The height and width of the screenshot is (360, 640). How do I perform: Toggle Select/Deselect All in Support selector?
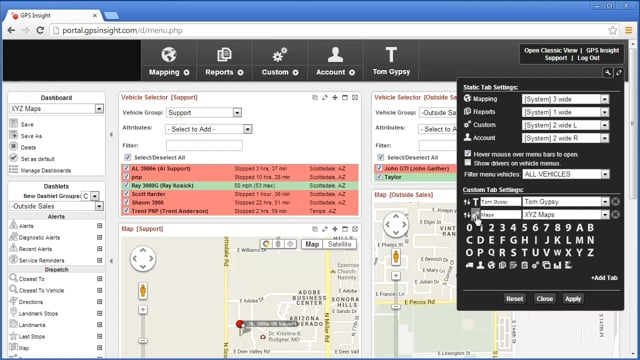pyautogui.click(x=128, y=157)
